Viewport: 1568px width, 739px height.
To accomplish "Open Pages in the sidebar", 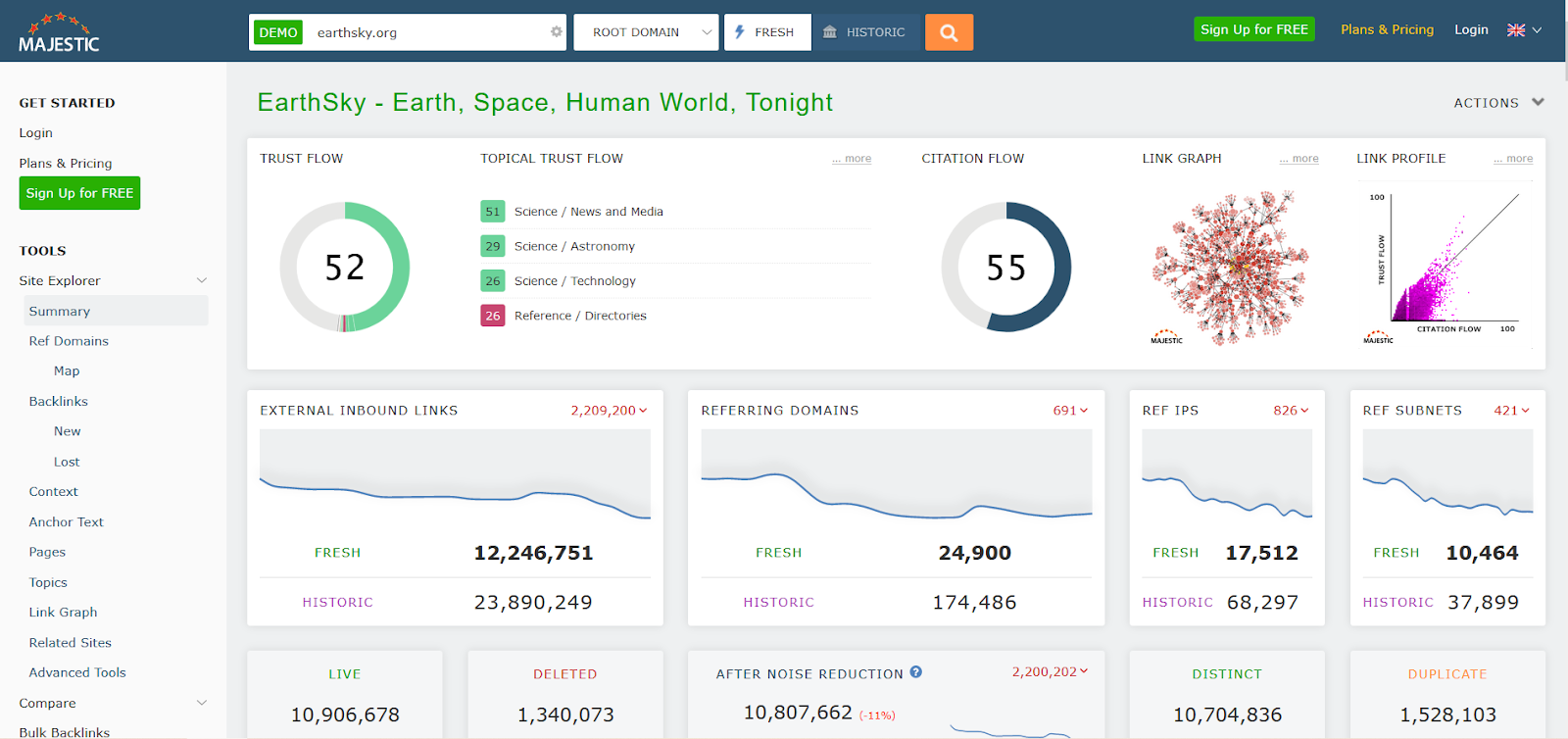I will click(x=47, y=552).
